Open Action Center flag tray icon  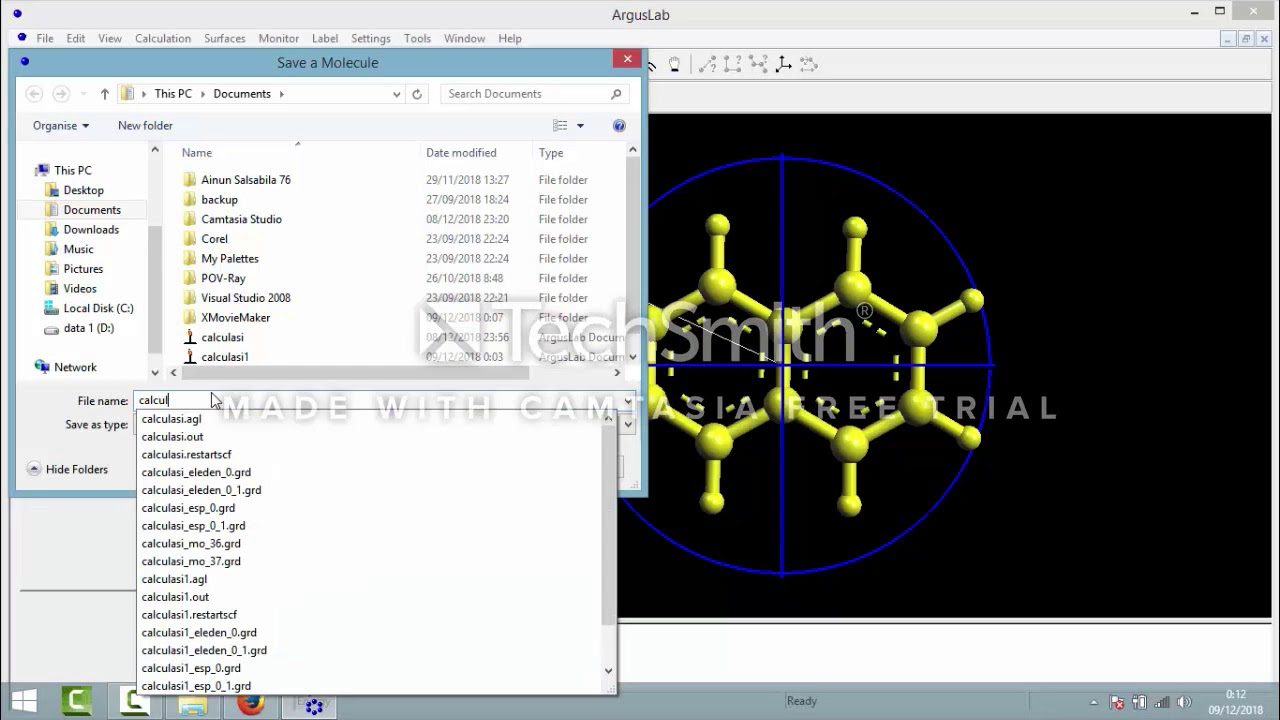click(1118, 702)
